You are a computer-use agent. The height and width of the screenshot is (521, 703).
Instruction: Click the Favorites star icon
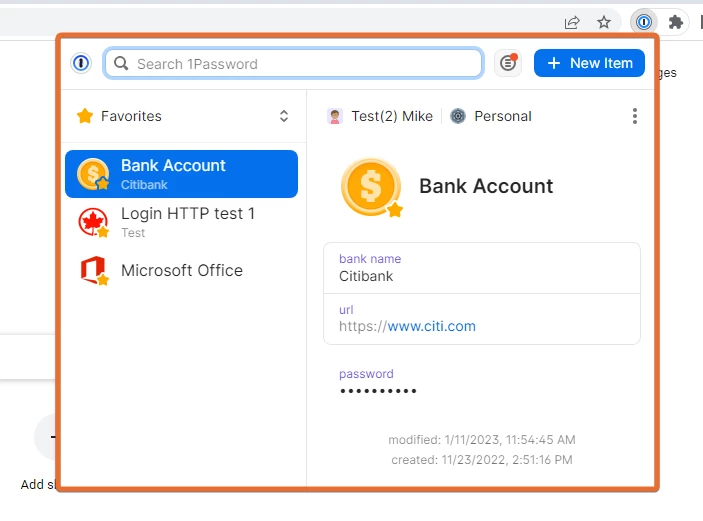pos(85,116)
